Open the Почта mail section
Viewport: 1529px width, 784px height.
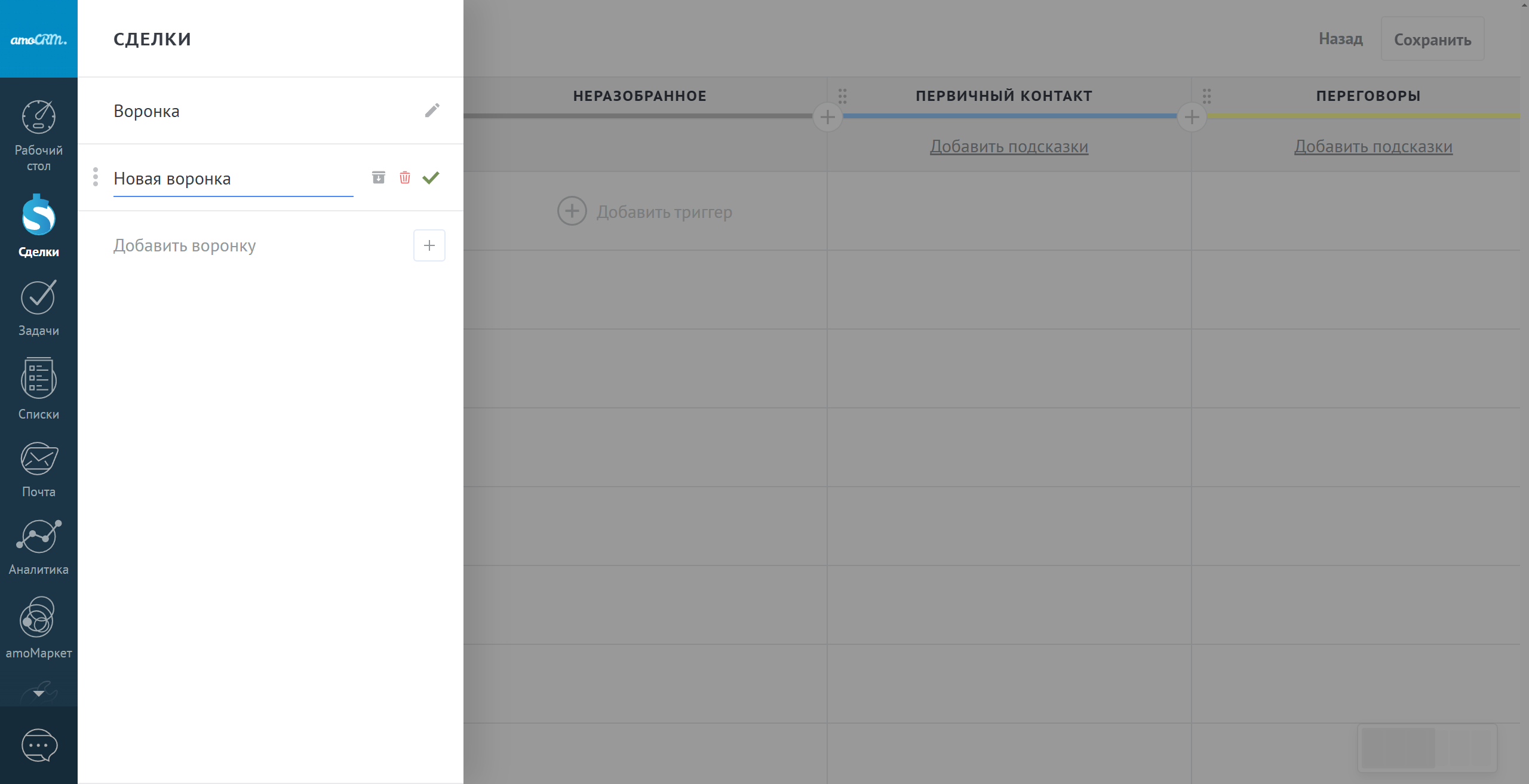(38, 469)
